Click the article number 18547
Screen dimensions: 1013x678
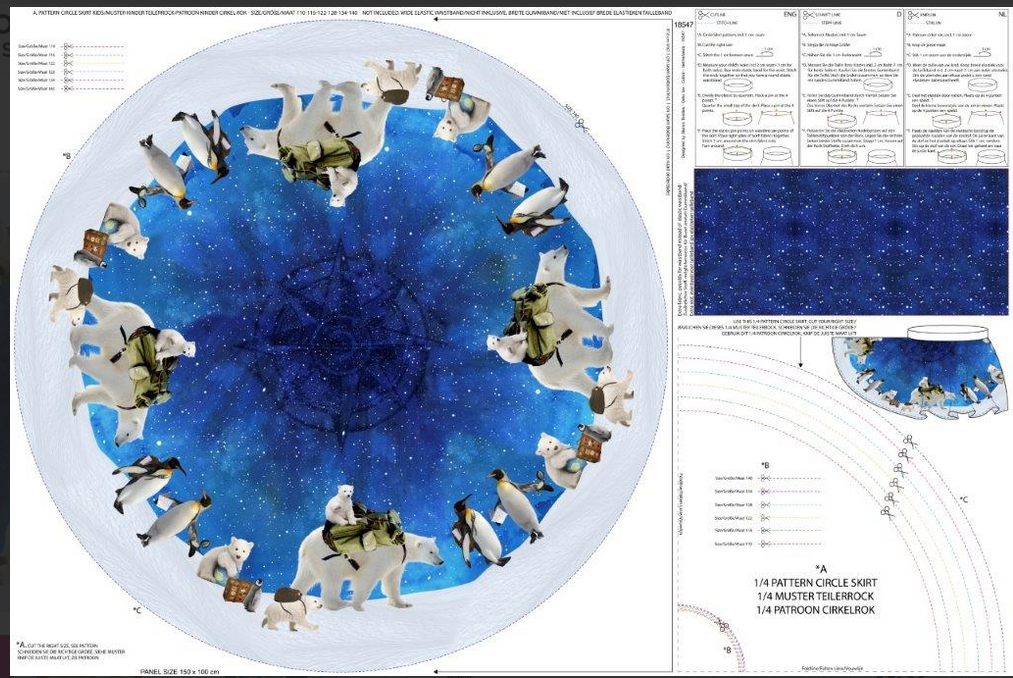[x=683, y=25]
